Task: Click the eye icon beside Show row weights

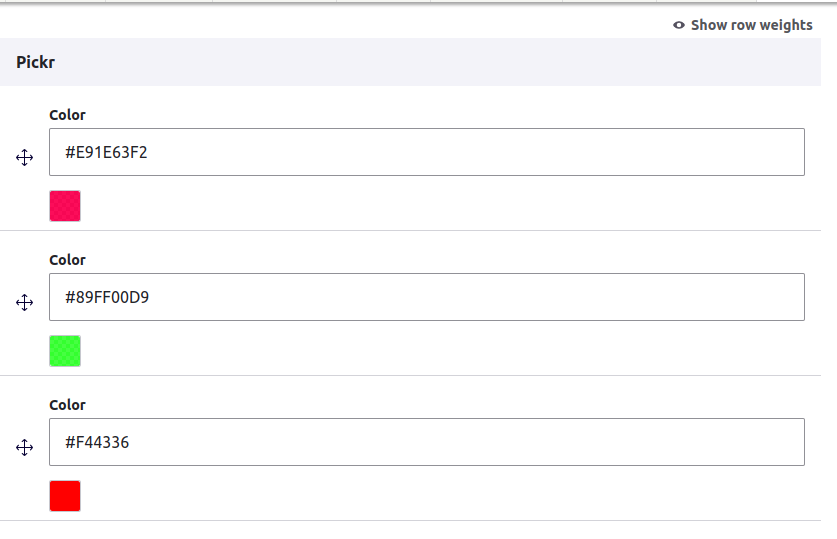Action: (678, 25)
